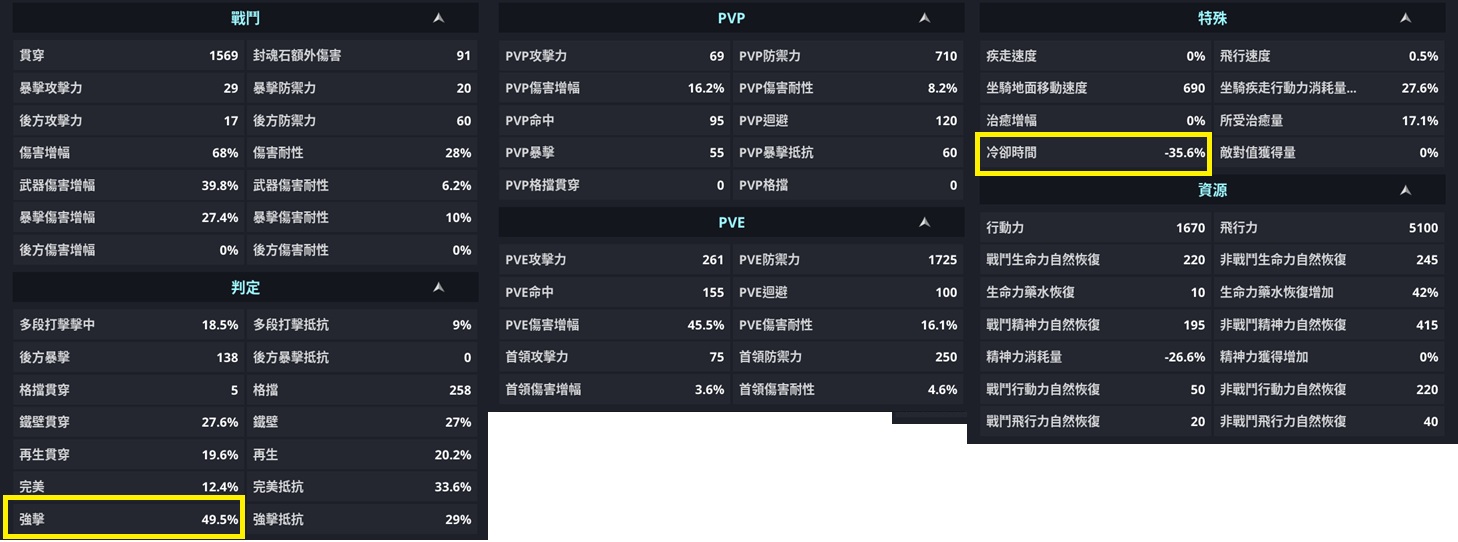
Task: Click the 精神力消耗量 -26.6% stat row
Action: [x=1095, y=357]
